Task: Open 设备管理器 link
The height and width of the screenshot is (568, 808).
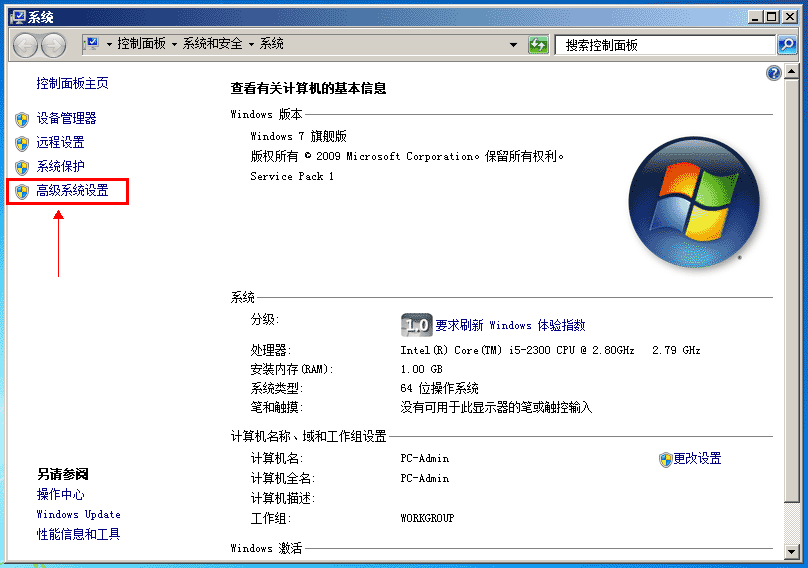Action: point(66,119)
